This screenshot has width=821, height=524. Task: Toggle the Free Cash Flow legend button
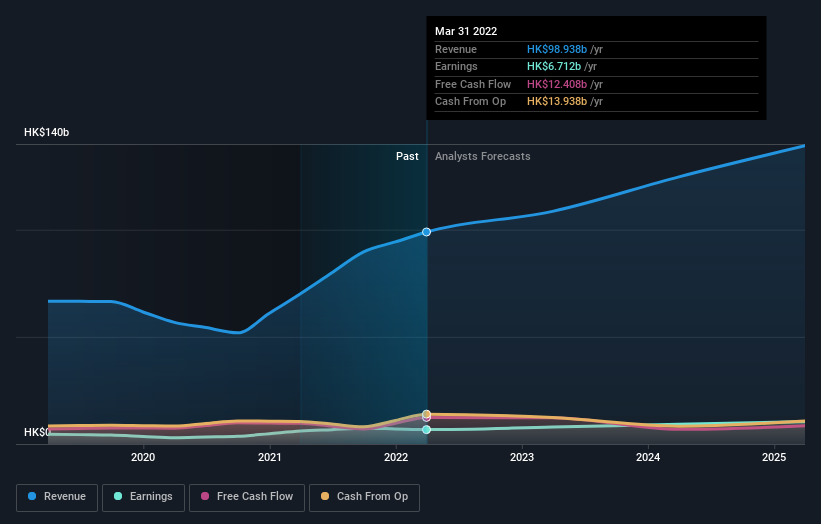(247, 497)
